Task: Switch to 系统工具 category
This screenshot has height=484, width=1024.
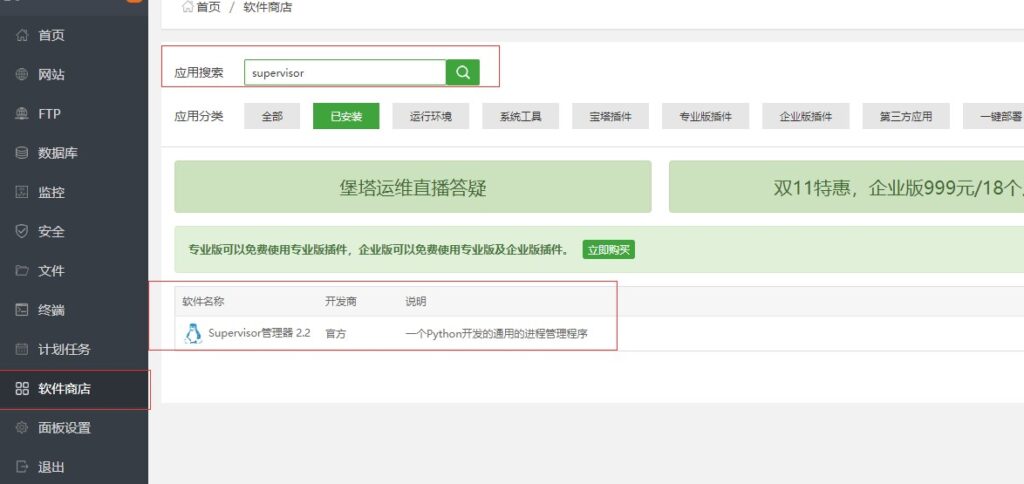Action: pyautogui.click(x=520, y=116)
